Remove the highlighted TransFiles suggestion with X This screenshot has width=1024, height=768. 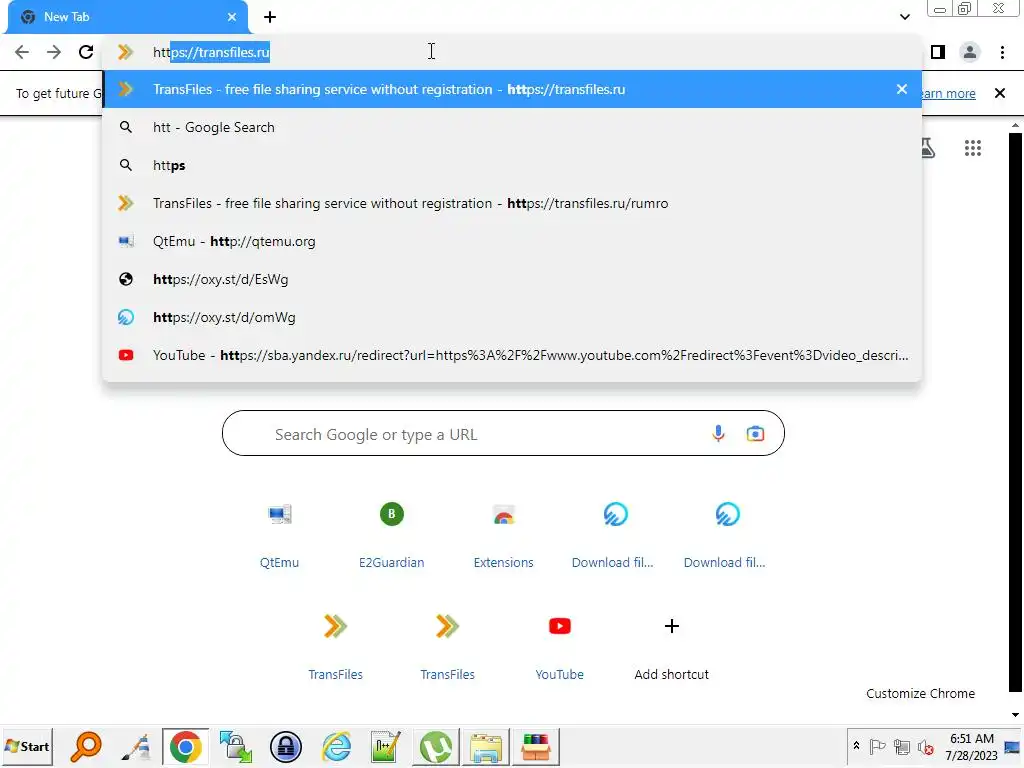902,89
